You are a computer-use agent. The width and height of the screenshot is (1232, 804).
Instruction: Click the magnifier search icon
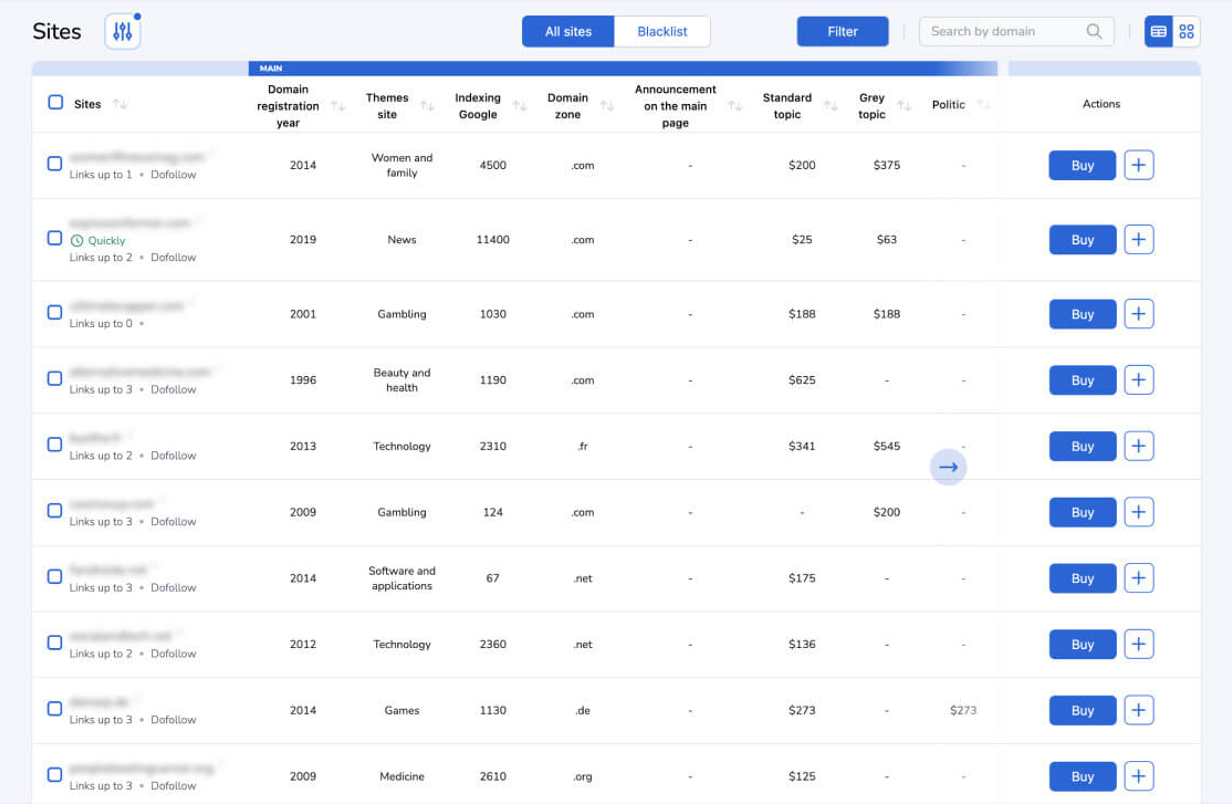coord(1094,31)
